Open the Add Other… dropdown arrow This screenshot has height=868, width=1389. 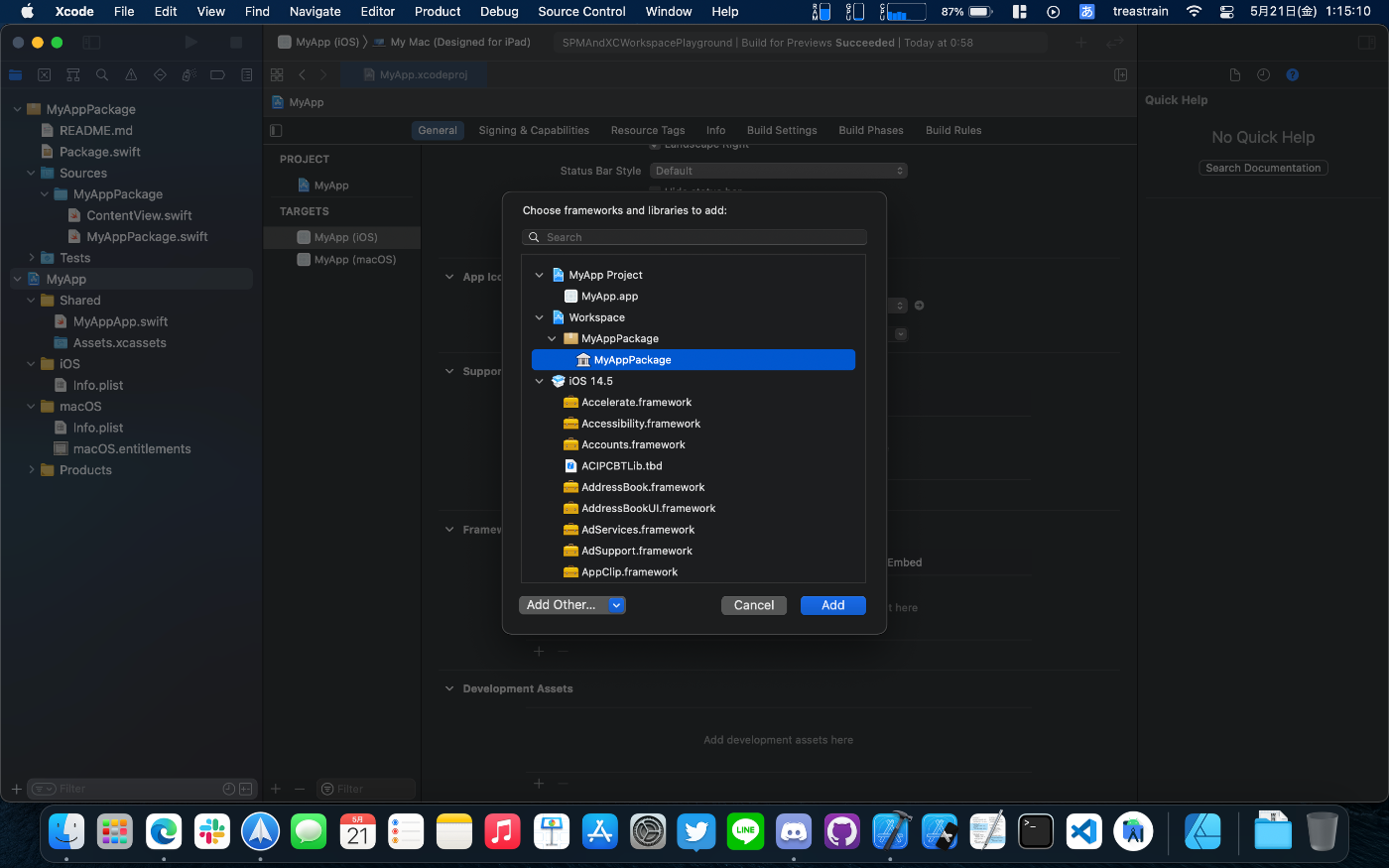click(616, 605)
